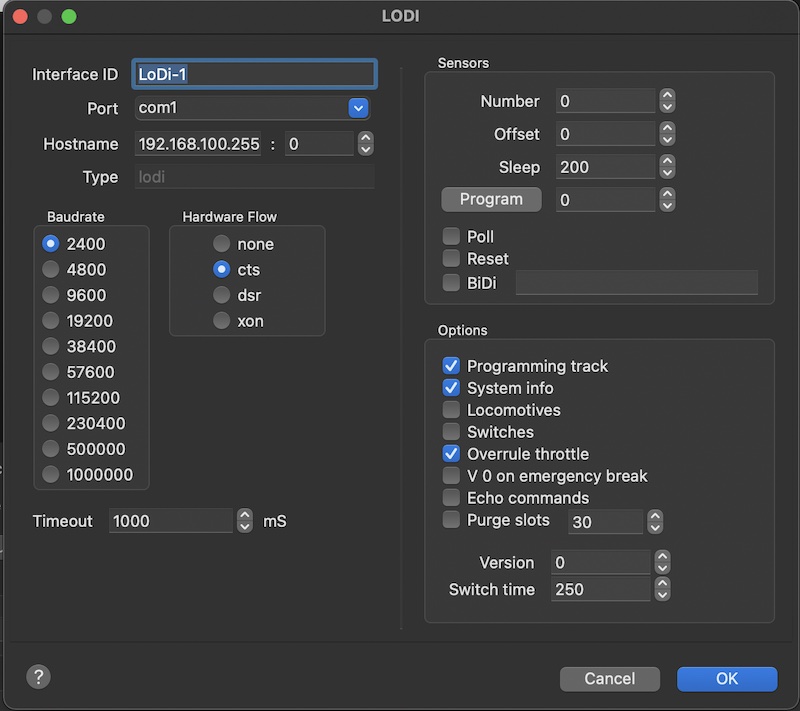Click the Sensors Offset stepper arrows

click(x=667, y=134)
